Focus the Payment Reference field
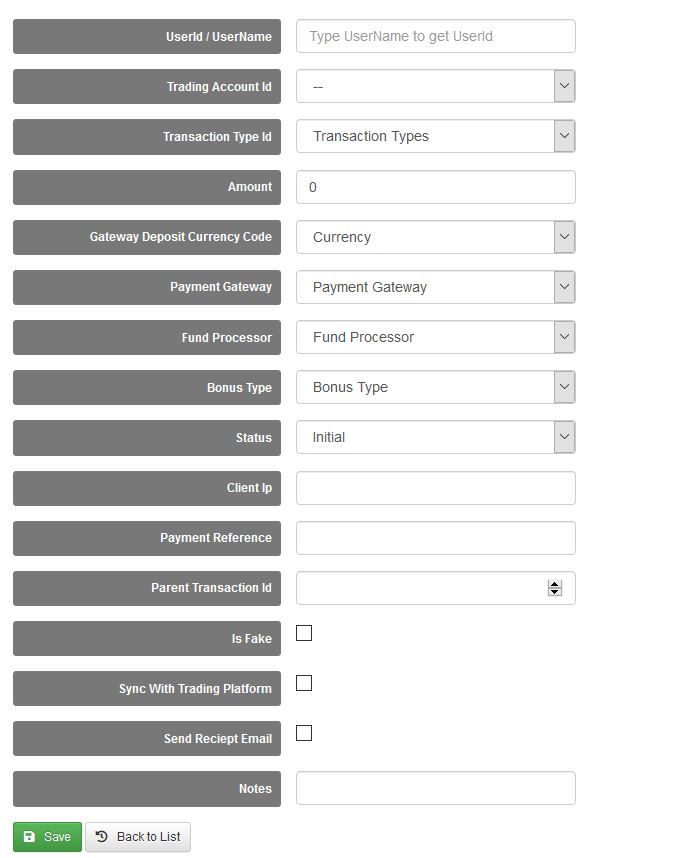The height and width of the screenshot is (858, 674). (435, 538)
